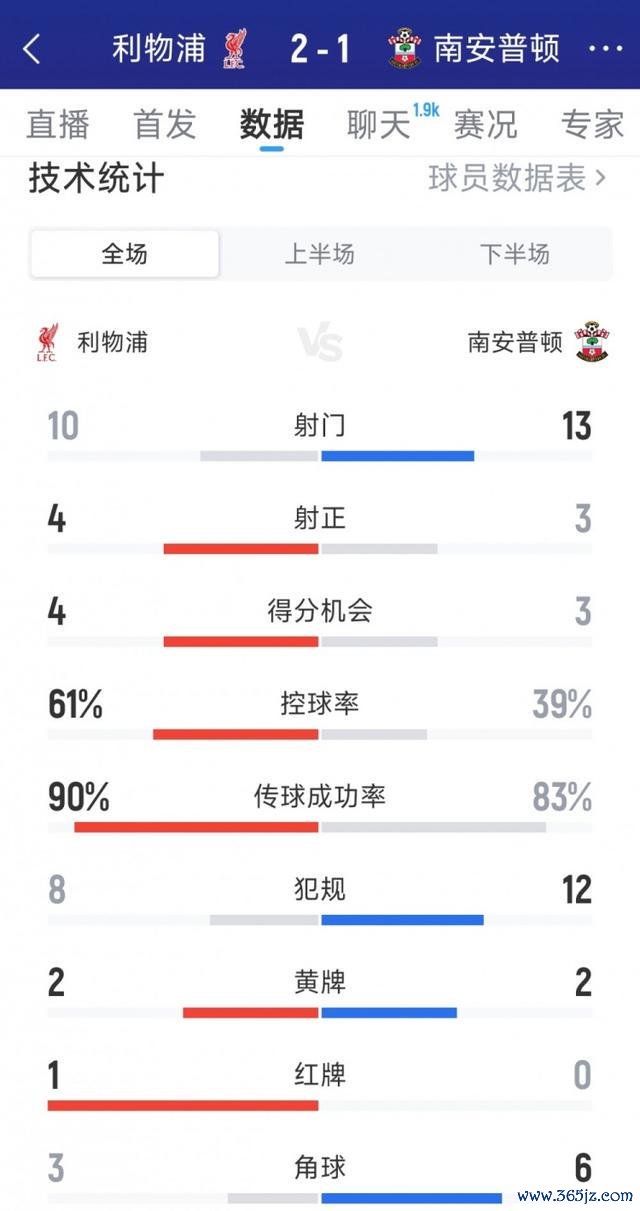640x1211 pixels.
Task: Tap Liverpool crest in the score header
Action: (235, 48)
